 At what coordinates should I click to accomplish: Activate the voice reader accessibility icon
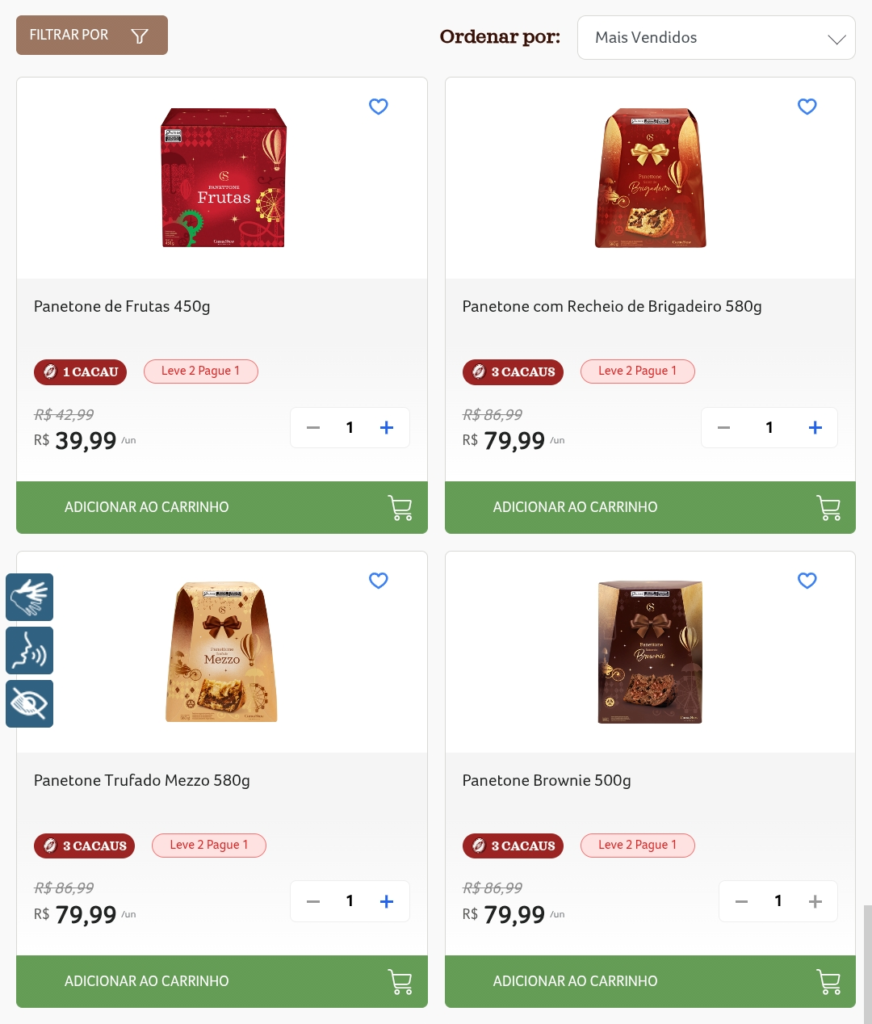[x=29, y=651]
